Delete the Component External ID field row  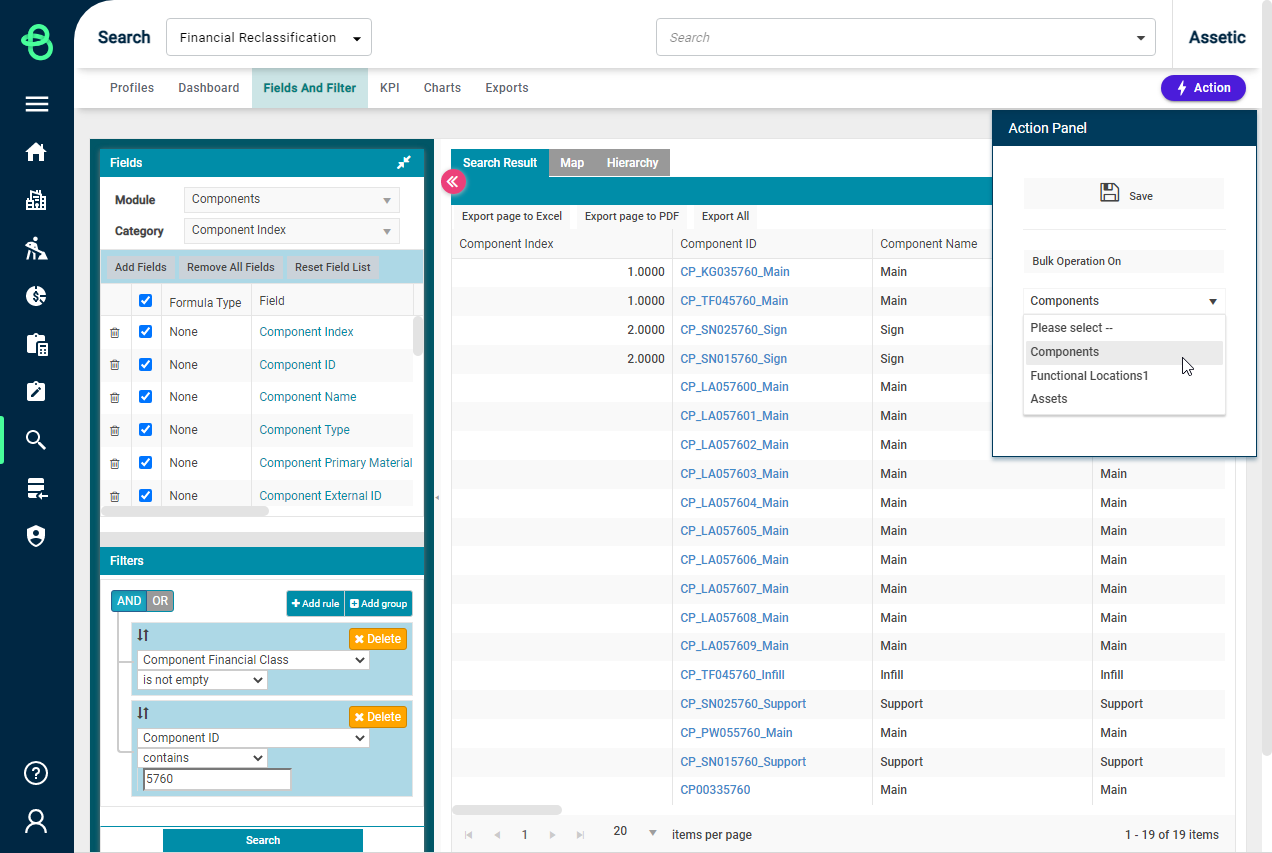coord(114,496)
